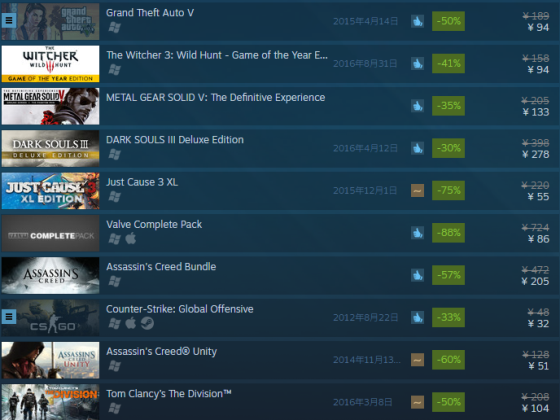Click mixed review icon for Just Cause 3 XL

(417, 190)
